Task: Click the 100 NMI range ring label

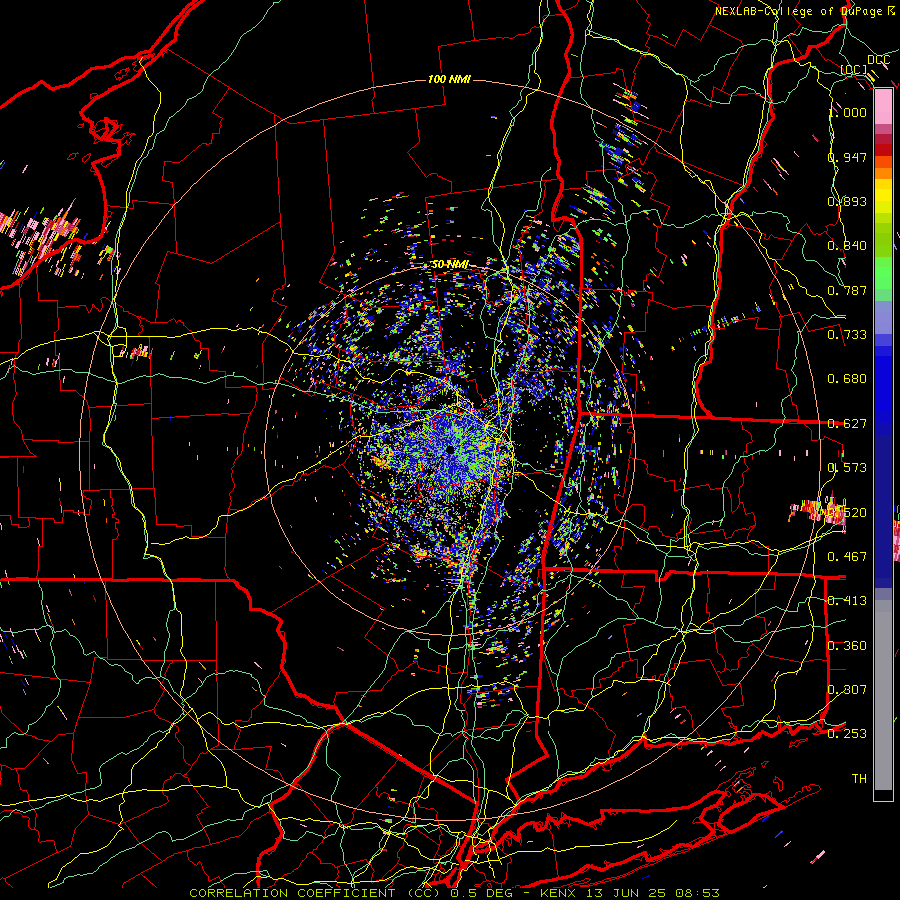Action: coord(449,79)
